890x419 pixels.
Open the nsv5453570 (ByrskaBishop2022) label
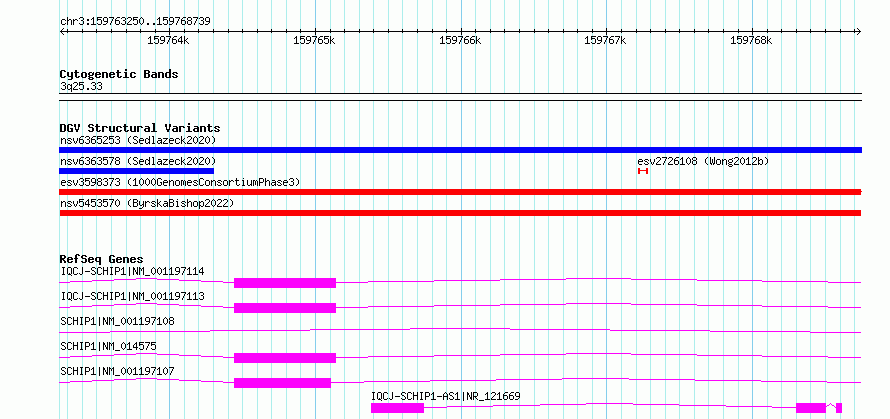coord(146,203)
